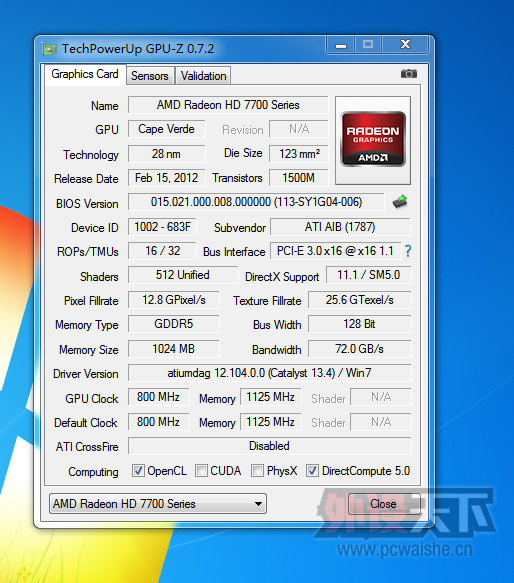Click the GPU-Z title bar app icon
This screenshot has width=514, height=583.
coord(49,49)
